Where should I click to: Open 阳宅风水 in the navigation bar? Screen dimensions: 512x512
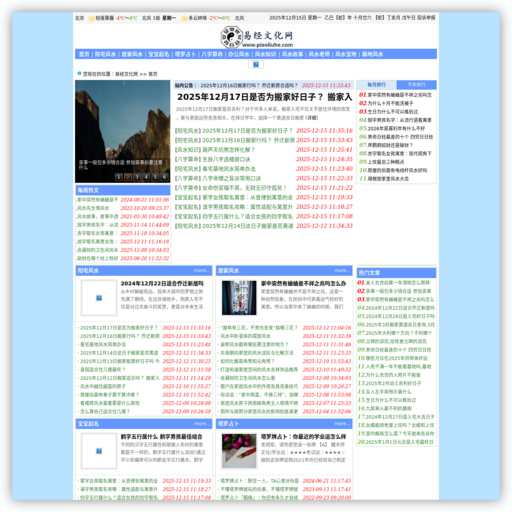pyautogui.click(x=105, y=54)
